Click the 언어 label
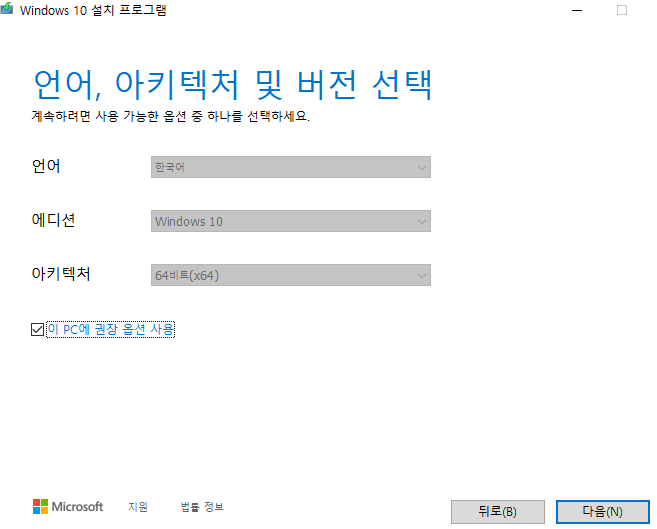 pos(46,166)
